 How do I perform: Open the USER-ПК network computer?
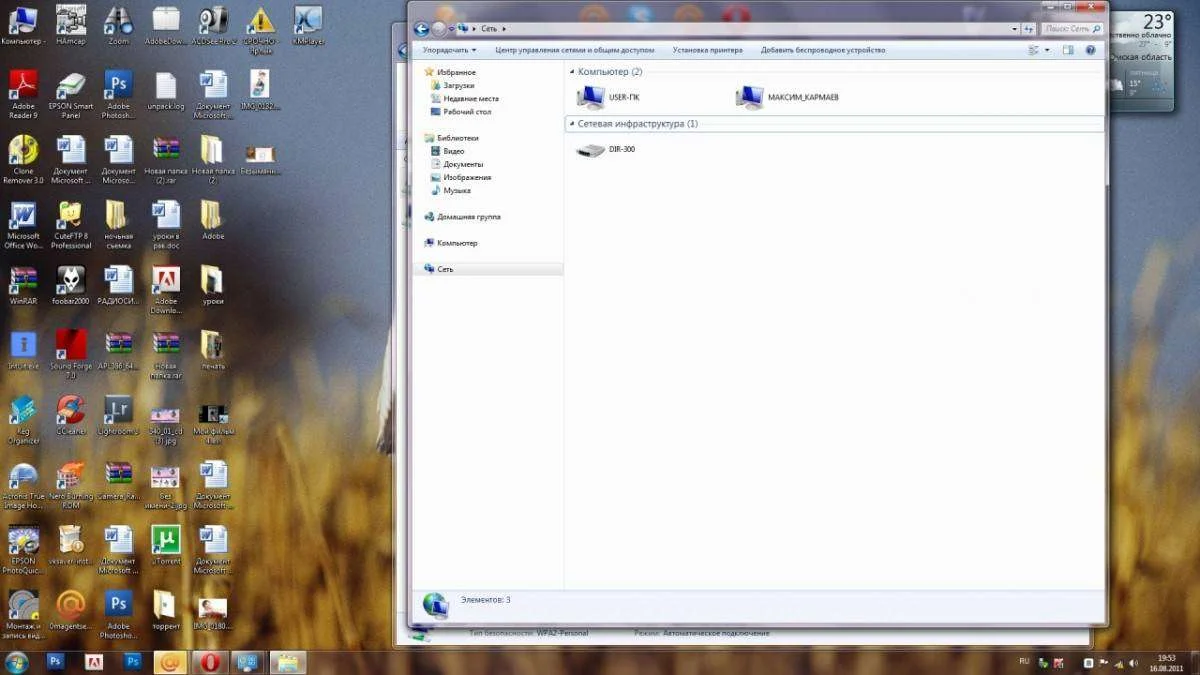[x=609, y=97]
